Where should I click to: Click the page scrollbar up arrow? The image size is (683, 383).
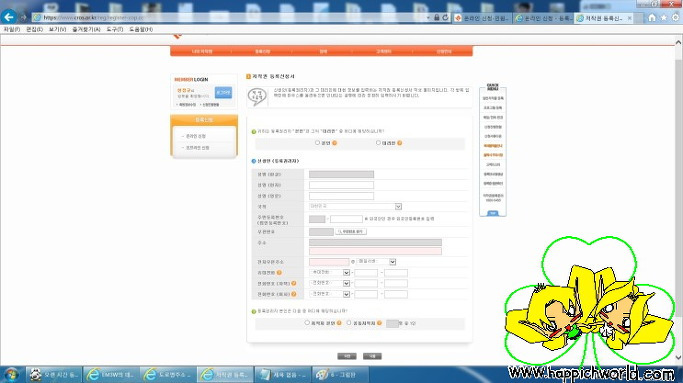[x=678, y=42]
